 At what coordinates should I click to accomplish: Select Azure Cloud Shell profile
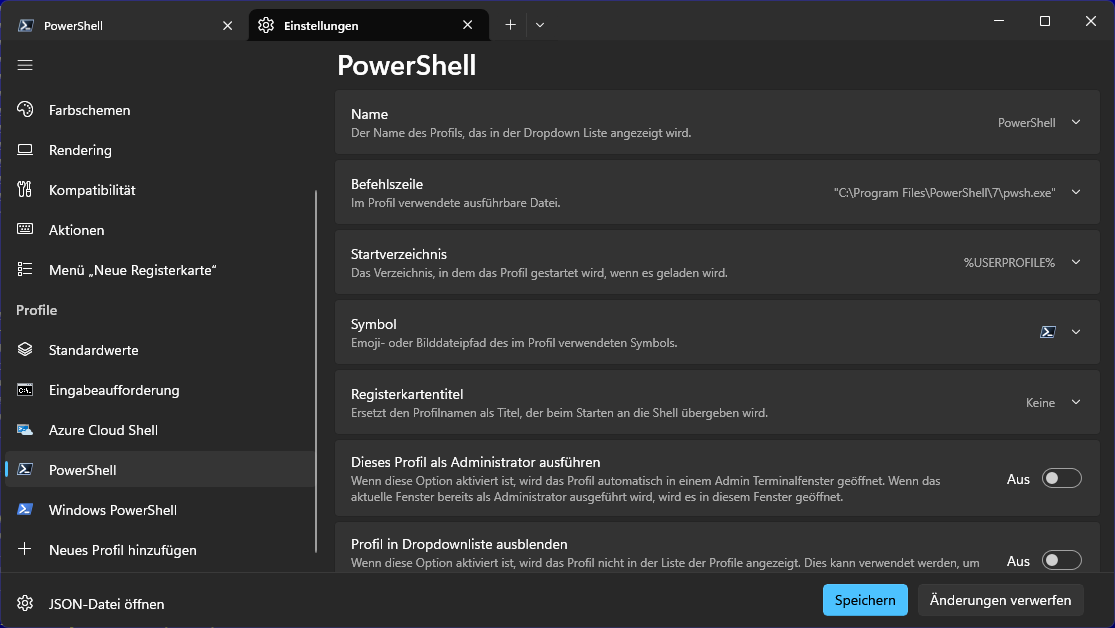pyautogui.click(x=160, y=430)
